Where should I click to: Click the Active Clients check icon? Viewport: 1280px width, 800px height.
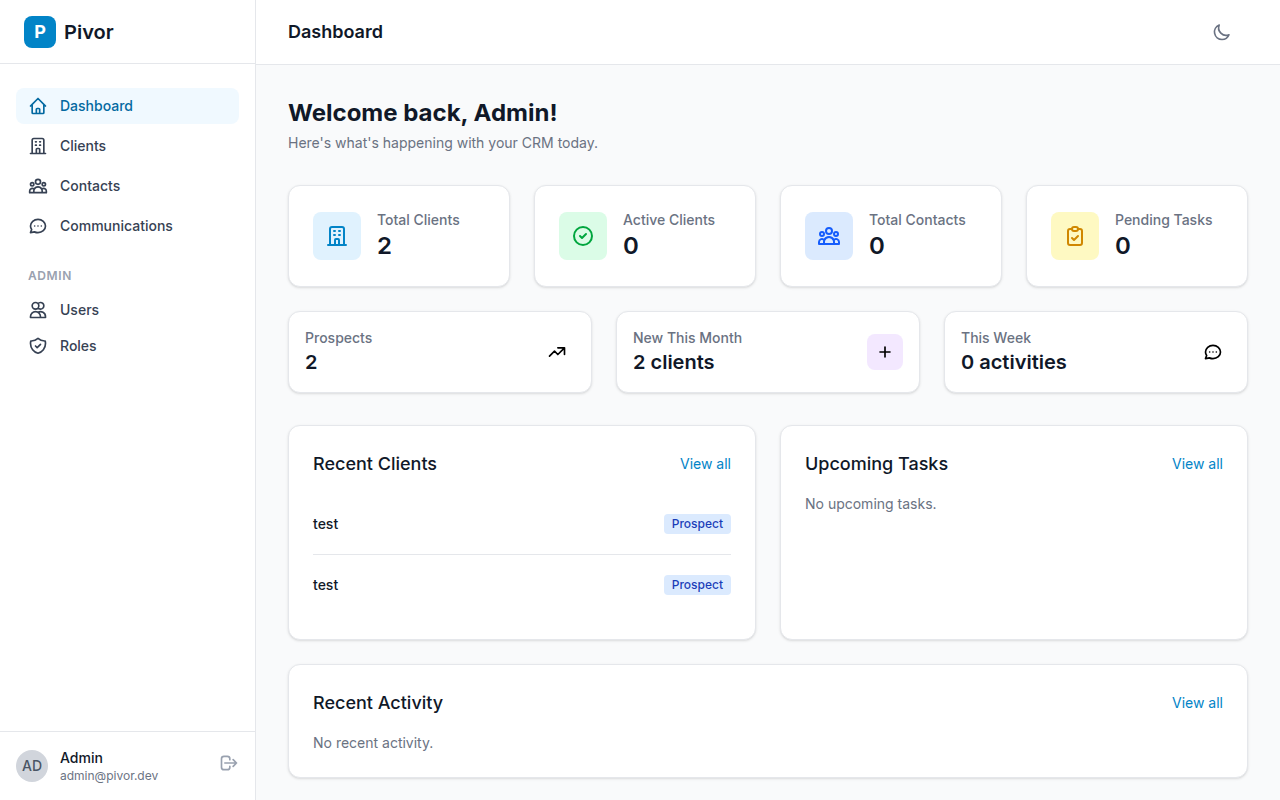point(582,236)
